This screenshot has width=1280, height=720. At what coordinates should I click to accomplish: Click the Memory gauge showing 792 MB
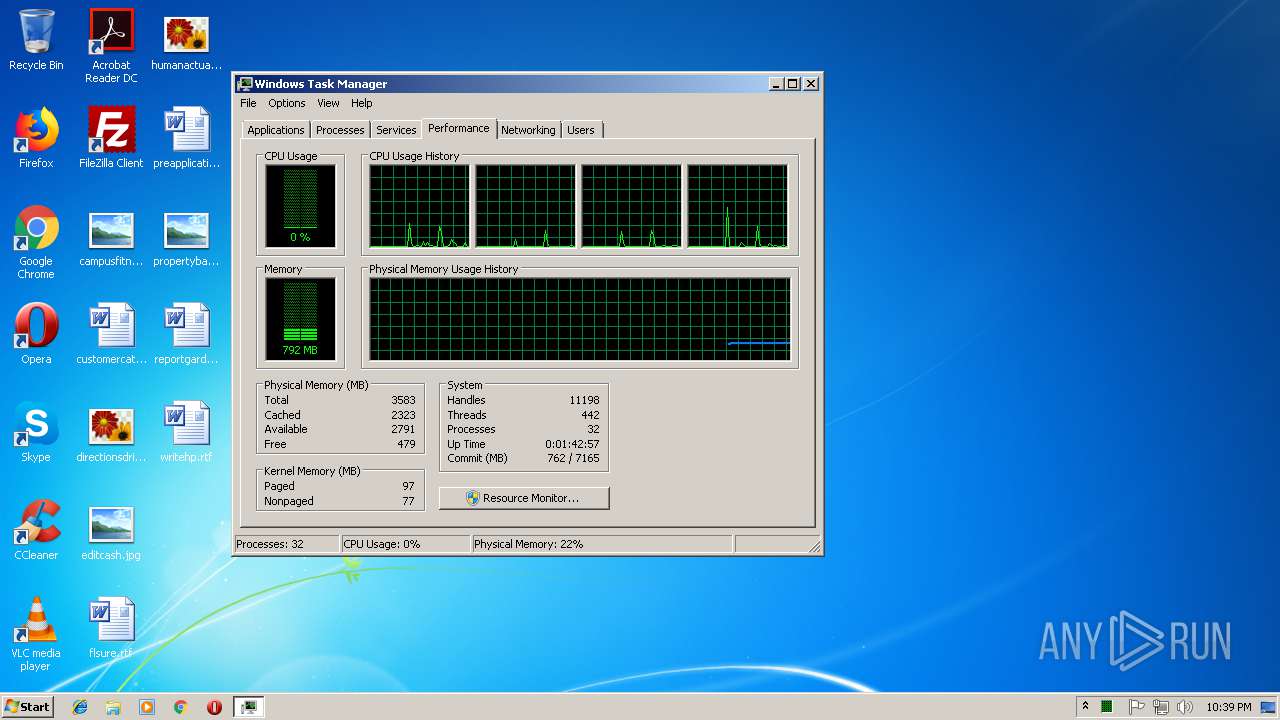(x=300, y=319)
